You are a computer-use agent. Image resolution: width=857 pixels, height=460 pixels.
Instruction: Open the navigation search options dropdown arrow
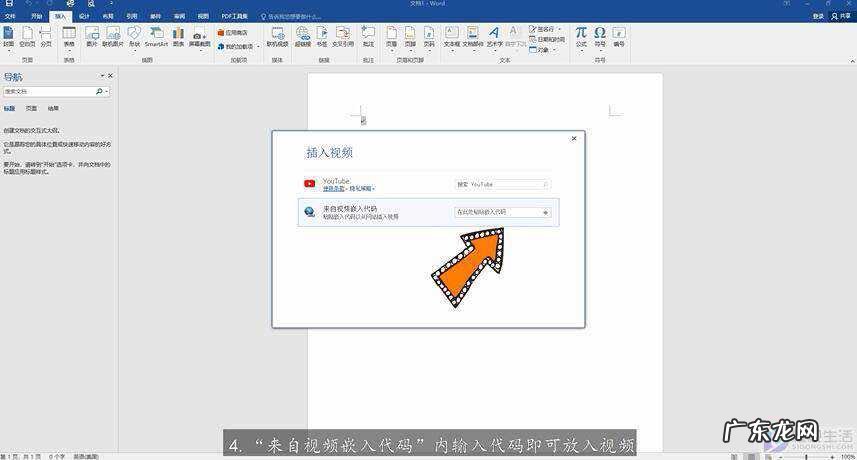click(107, 92)
